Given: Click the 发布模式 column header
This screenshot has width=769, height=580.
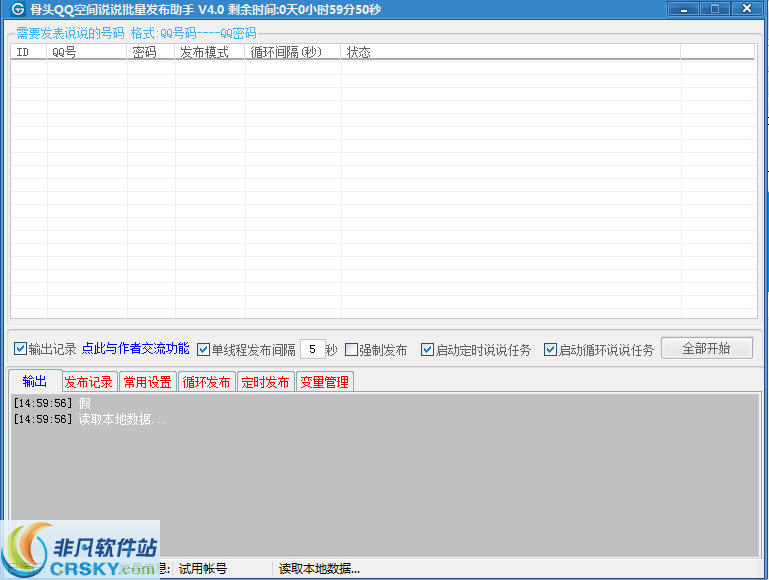Looking at the screenshot, I should click(x=209, y=52).
